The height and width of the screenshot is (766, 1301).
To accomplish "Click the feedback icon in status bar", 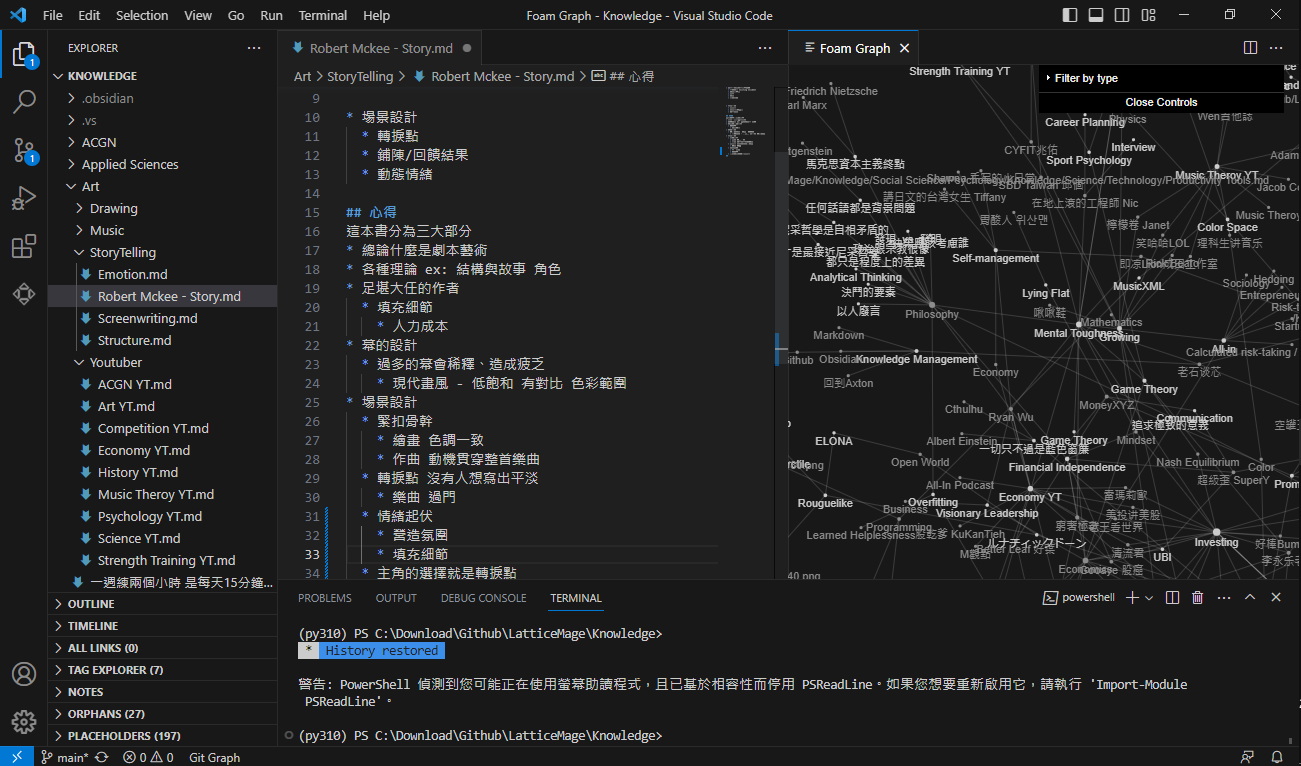I will (x=1247, y=757).
